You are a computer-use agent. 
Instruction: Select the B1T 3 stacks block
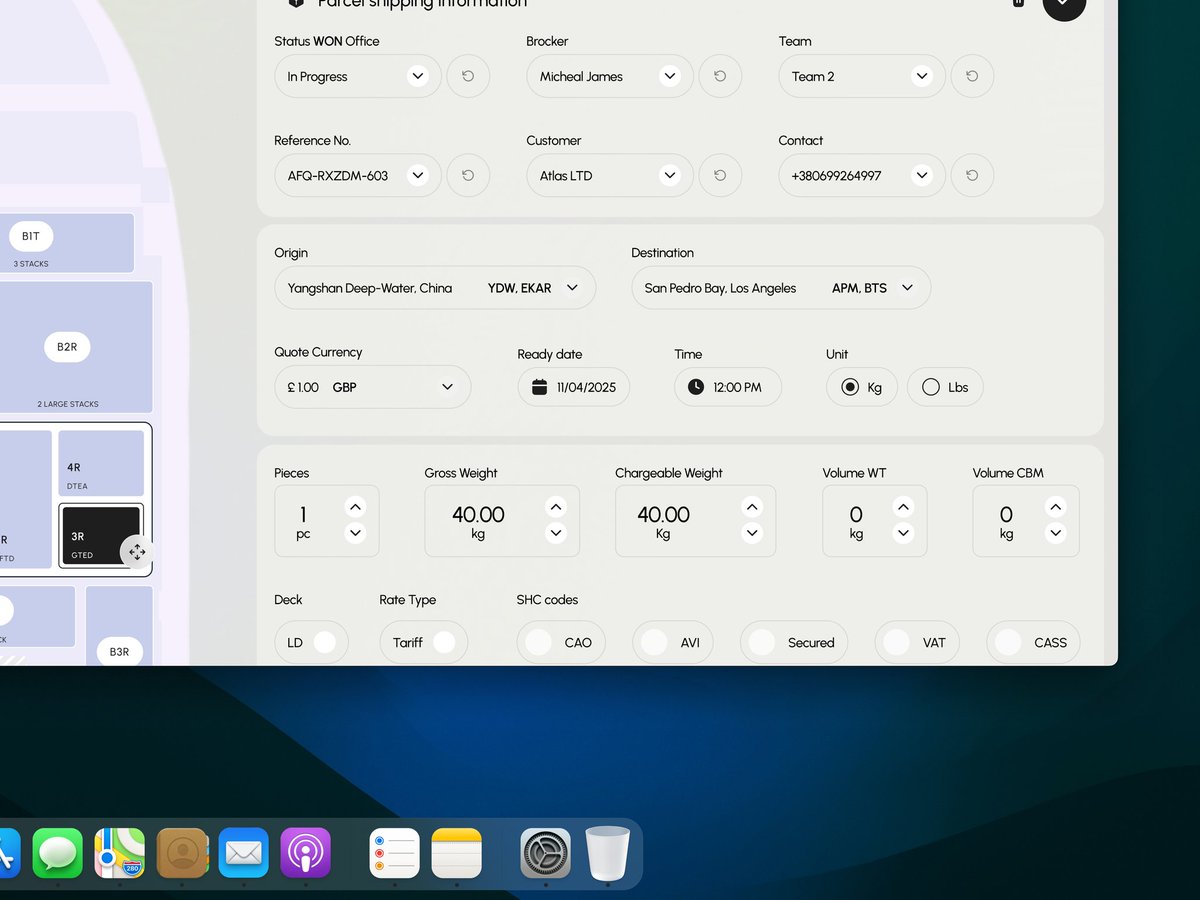[67, 243]
